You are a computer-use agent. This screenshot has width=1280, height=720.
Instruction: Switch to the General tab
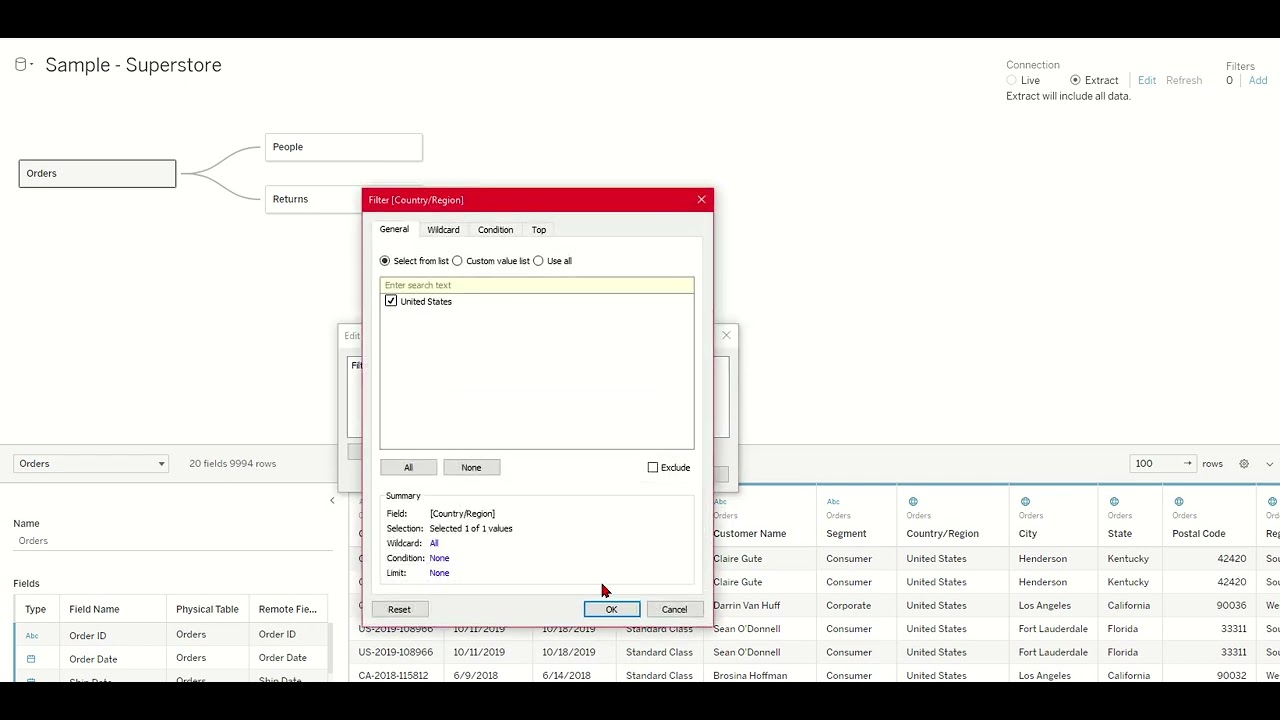394,230
